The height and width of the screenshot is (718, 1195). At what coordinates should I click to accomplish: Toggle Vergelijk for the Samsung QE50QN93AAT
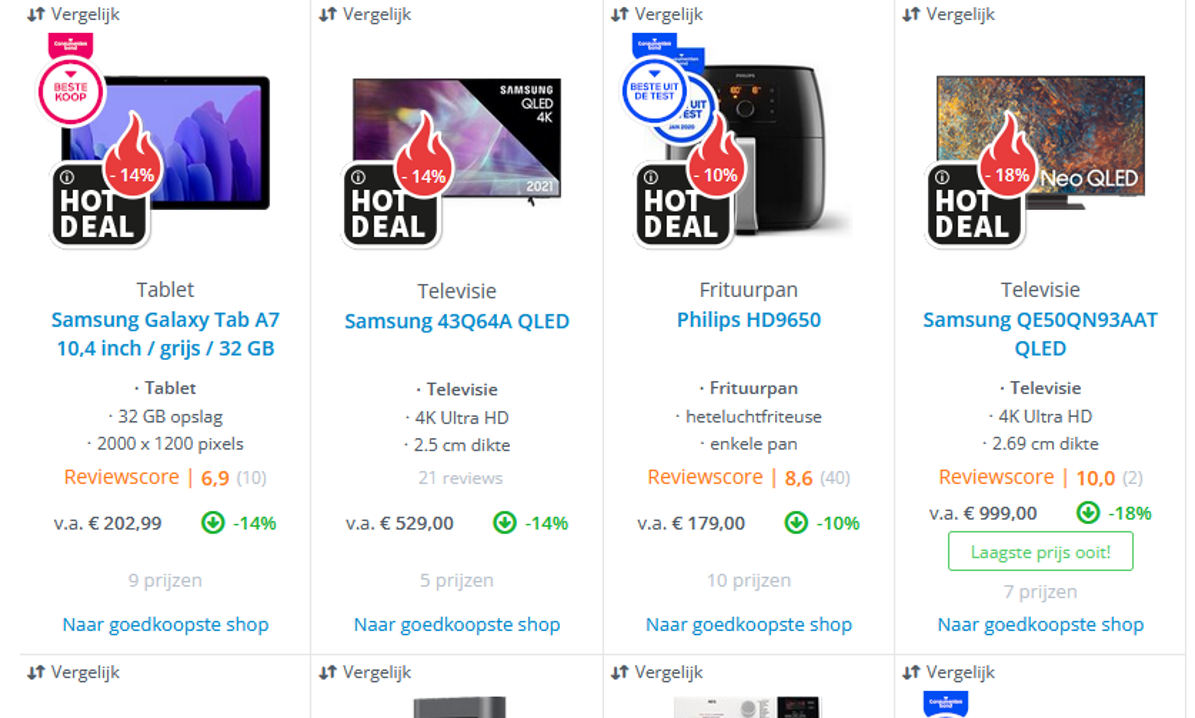pos(948,14)
